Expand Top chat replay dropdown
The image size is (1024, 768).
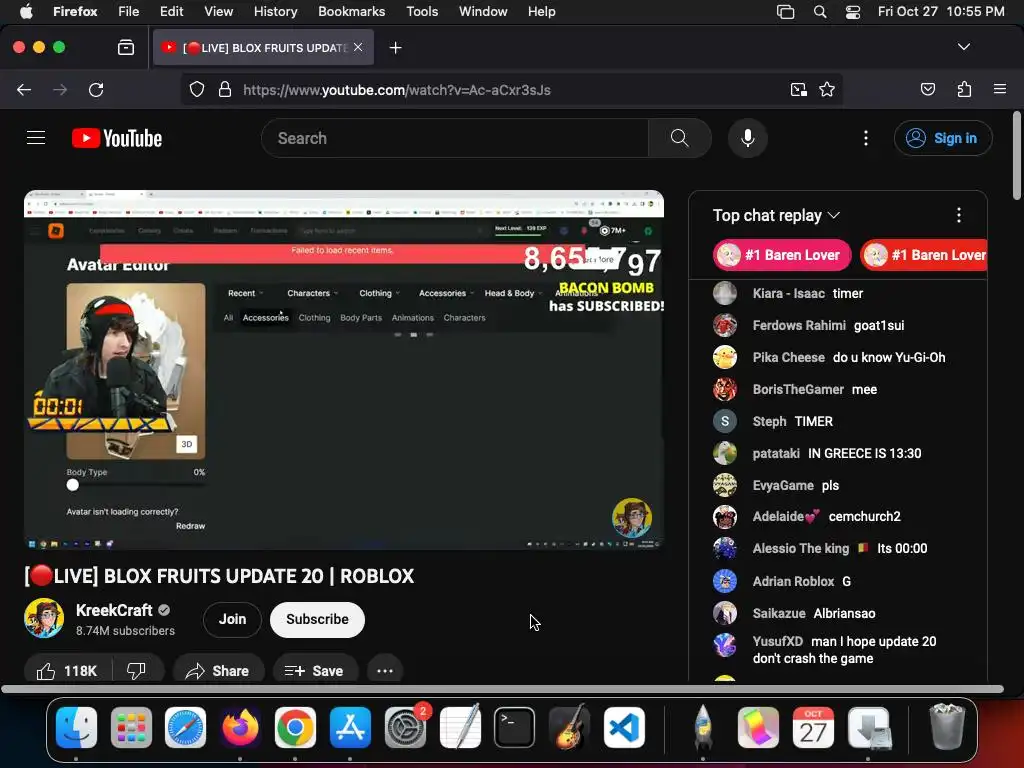776,215
